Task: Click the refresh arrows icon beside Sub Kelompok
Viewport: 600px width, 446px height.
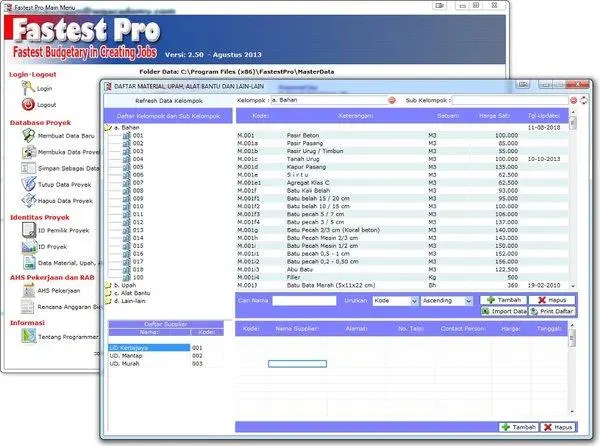Action: (584, 100)
